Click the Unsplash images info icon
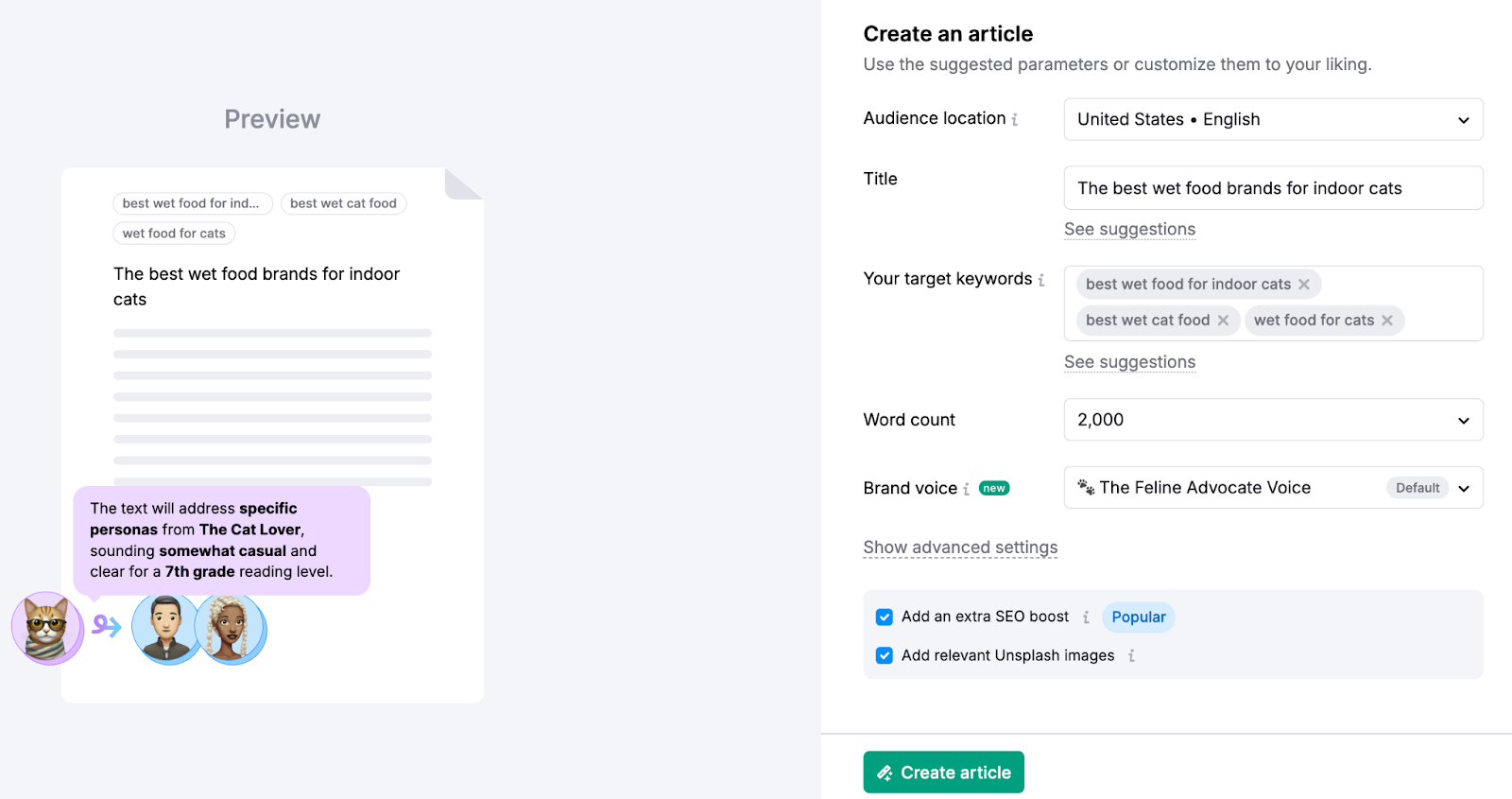This screenshot has height=799, width=1512. coord(1131,655)
